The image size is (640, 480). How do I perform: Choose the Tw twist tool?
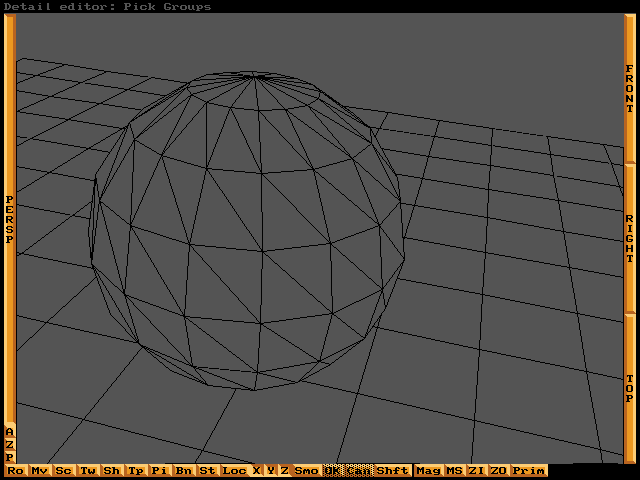[x=88, y=471]
